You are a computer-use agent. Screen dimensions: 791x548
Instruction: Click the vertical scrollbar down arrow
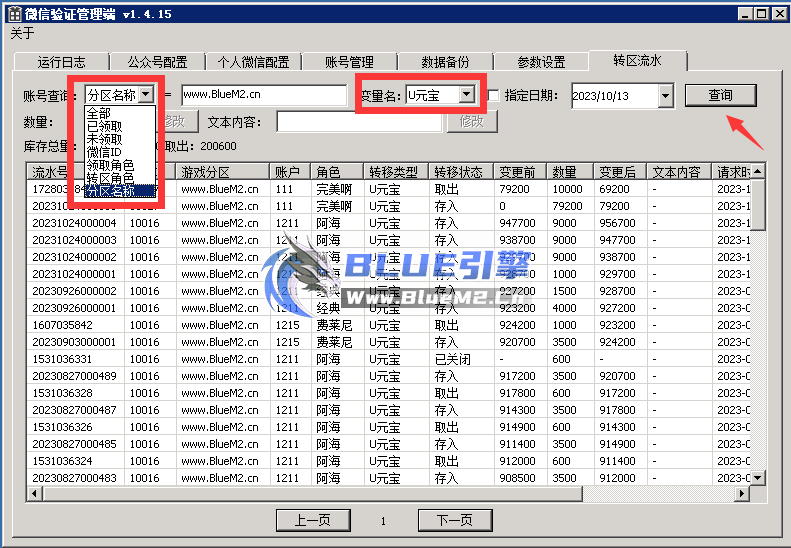click(757, 477)
